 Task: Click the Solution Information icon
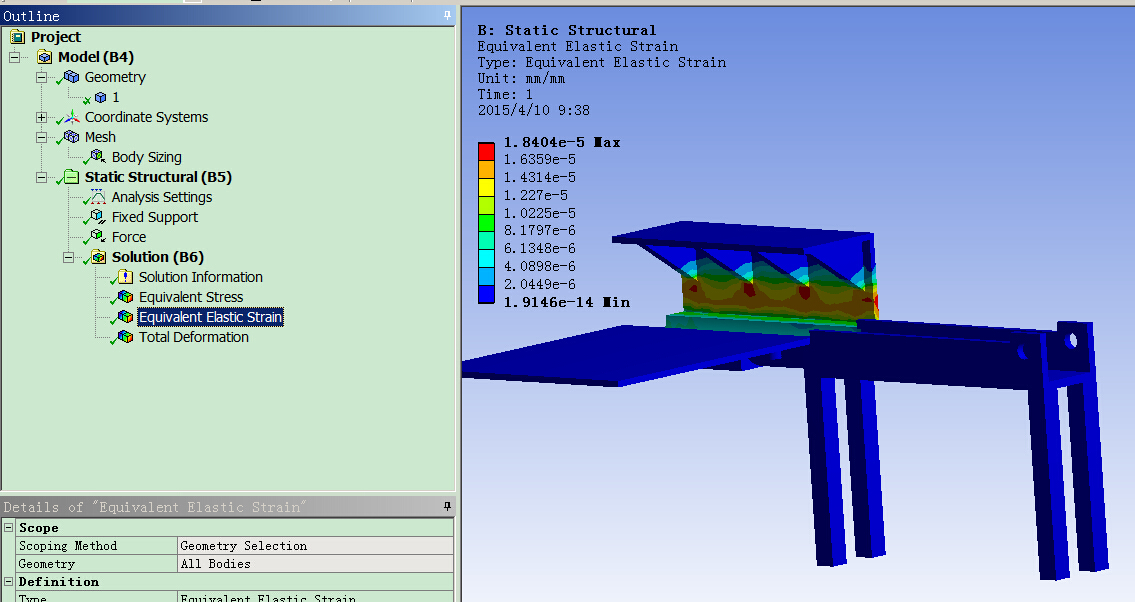point(125,277)
